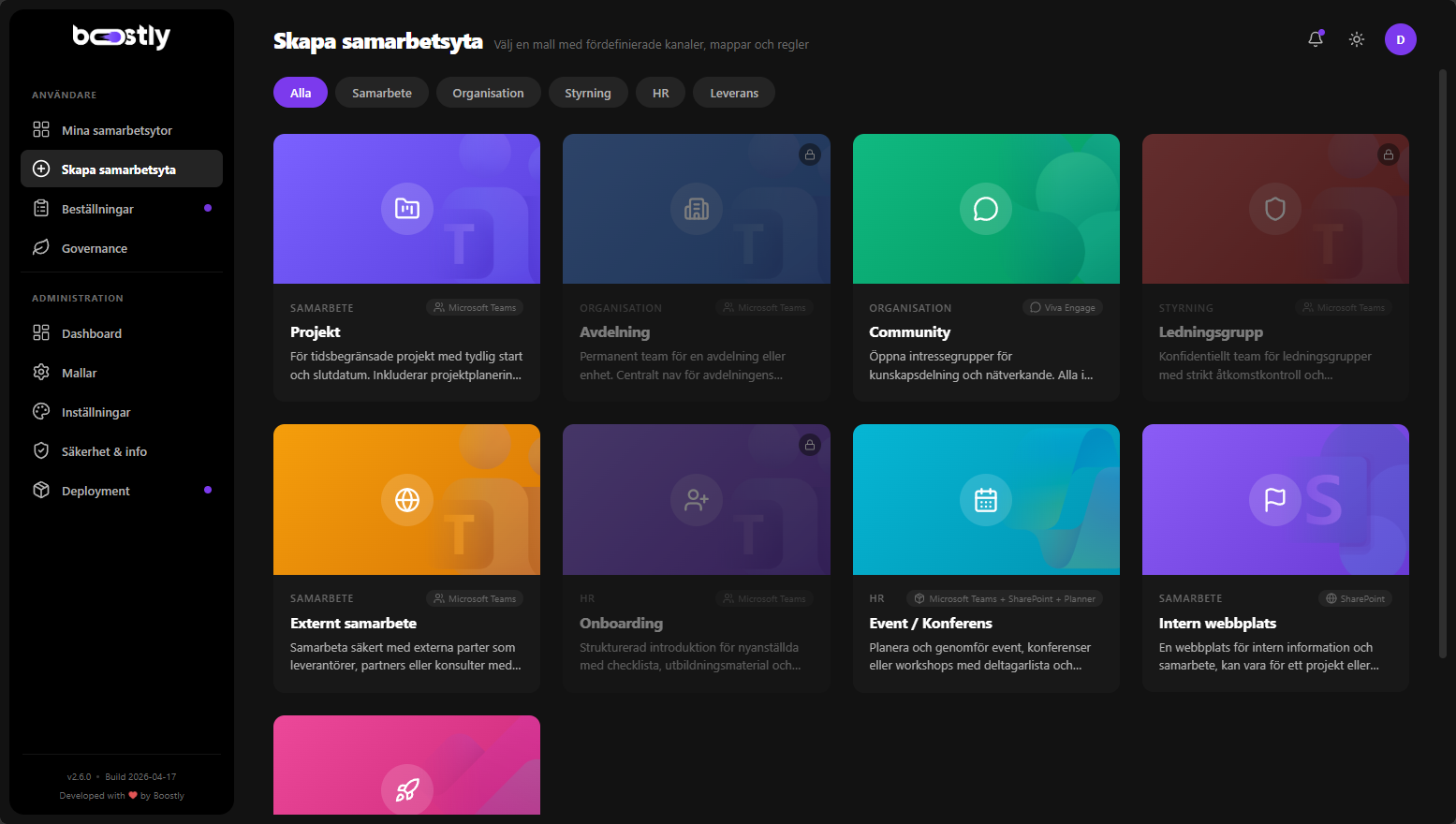Click the lock icon on Avdelning card
This screenshot has width=1456, height=824.
click(810, 154)
